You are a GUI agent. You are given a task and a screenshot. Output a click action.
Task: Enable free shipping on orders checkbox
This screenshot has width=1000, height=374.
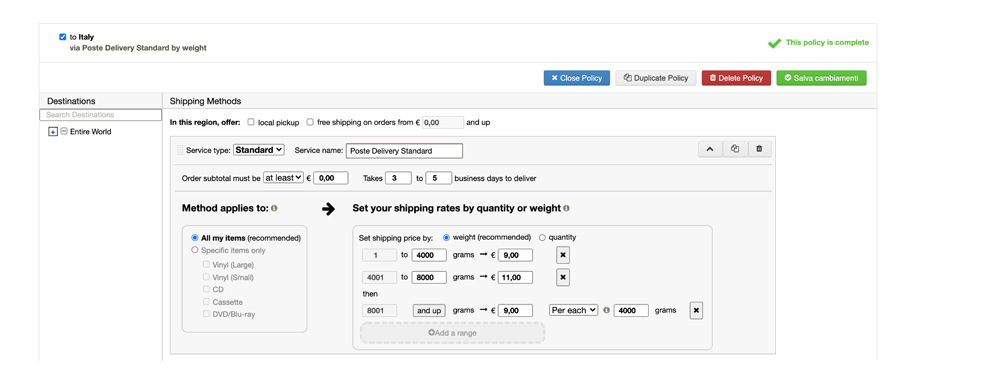pos(310,122)
